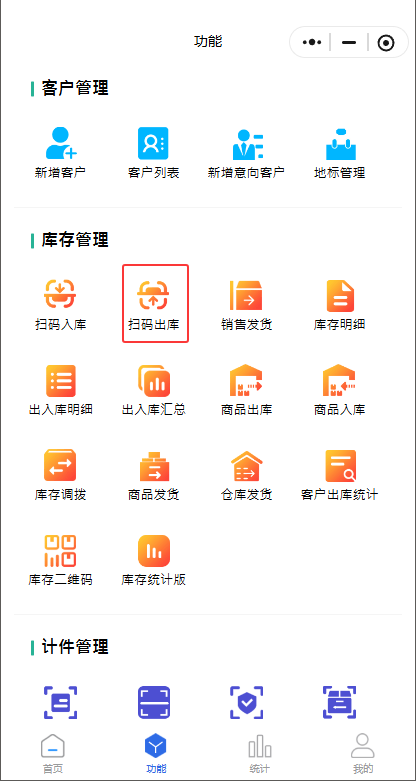The height and width of the screenshot is (781, 416).
Task: Switch to the 首页 home tab
Action: click(x=52, y=754)
